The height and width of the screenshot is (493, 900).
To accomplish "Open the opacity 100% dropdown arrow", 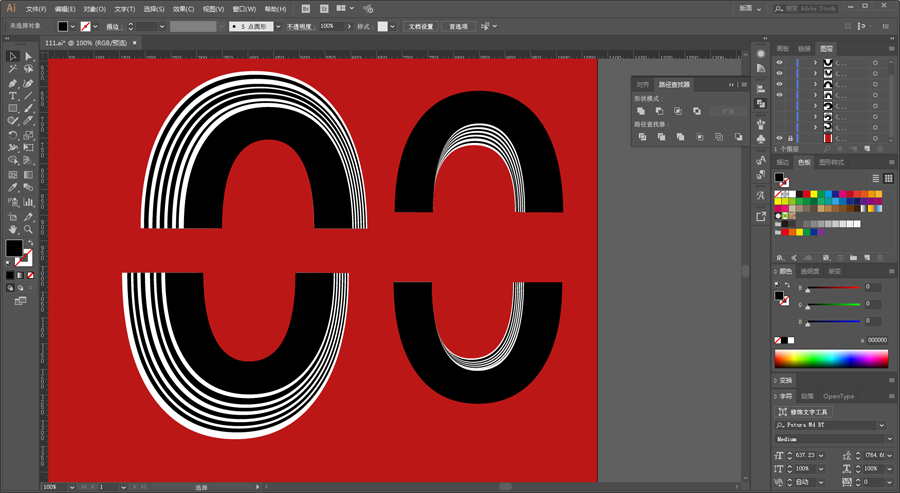I will (x=349, y=26).
